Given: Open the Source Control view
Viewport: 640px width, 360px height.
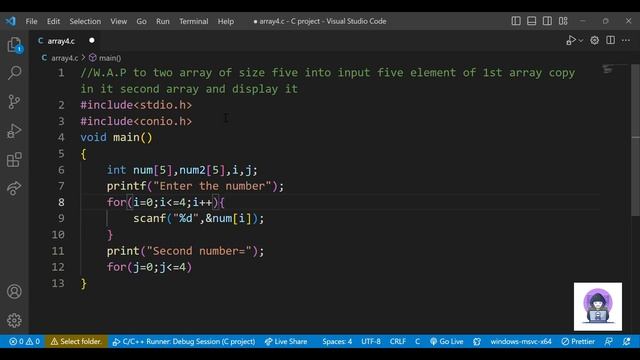Looking at the screenshot, I should pos(14,102).
